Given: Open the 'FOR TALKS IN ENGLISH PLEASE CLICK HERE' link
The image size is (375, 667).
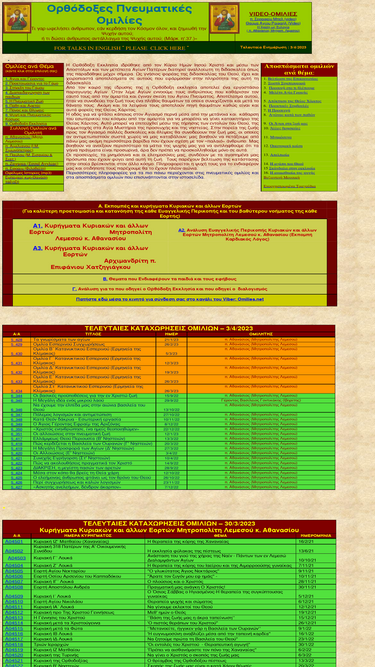Looking at the screenshot, I should point(121,48).
